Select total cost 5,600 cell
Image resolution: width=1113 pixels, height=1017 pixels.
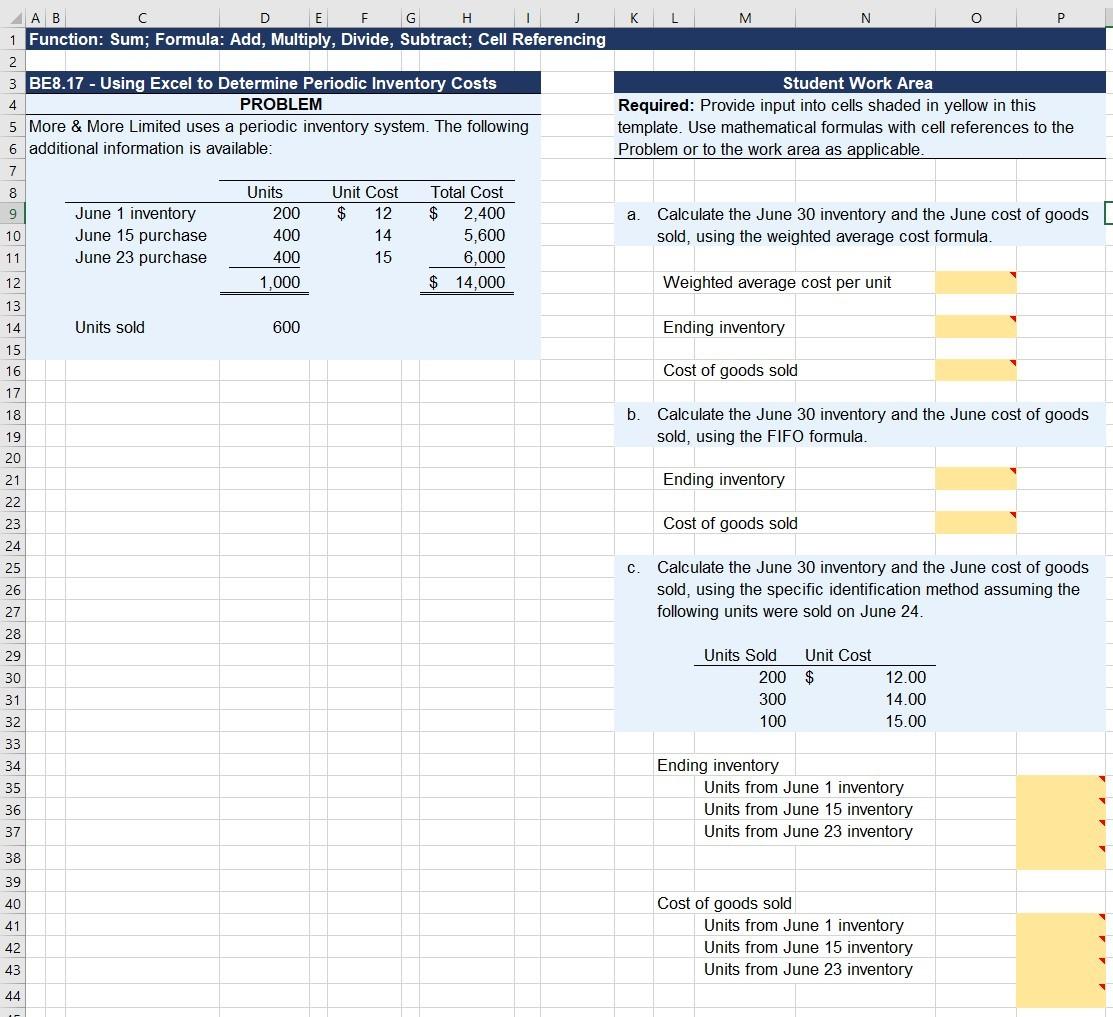(466, 236)
